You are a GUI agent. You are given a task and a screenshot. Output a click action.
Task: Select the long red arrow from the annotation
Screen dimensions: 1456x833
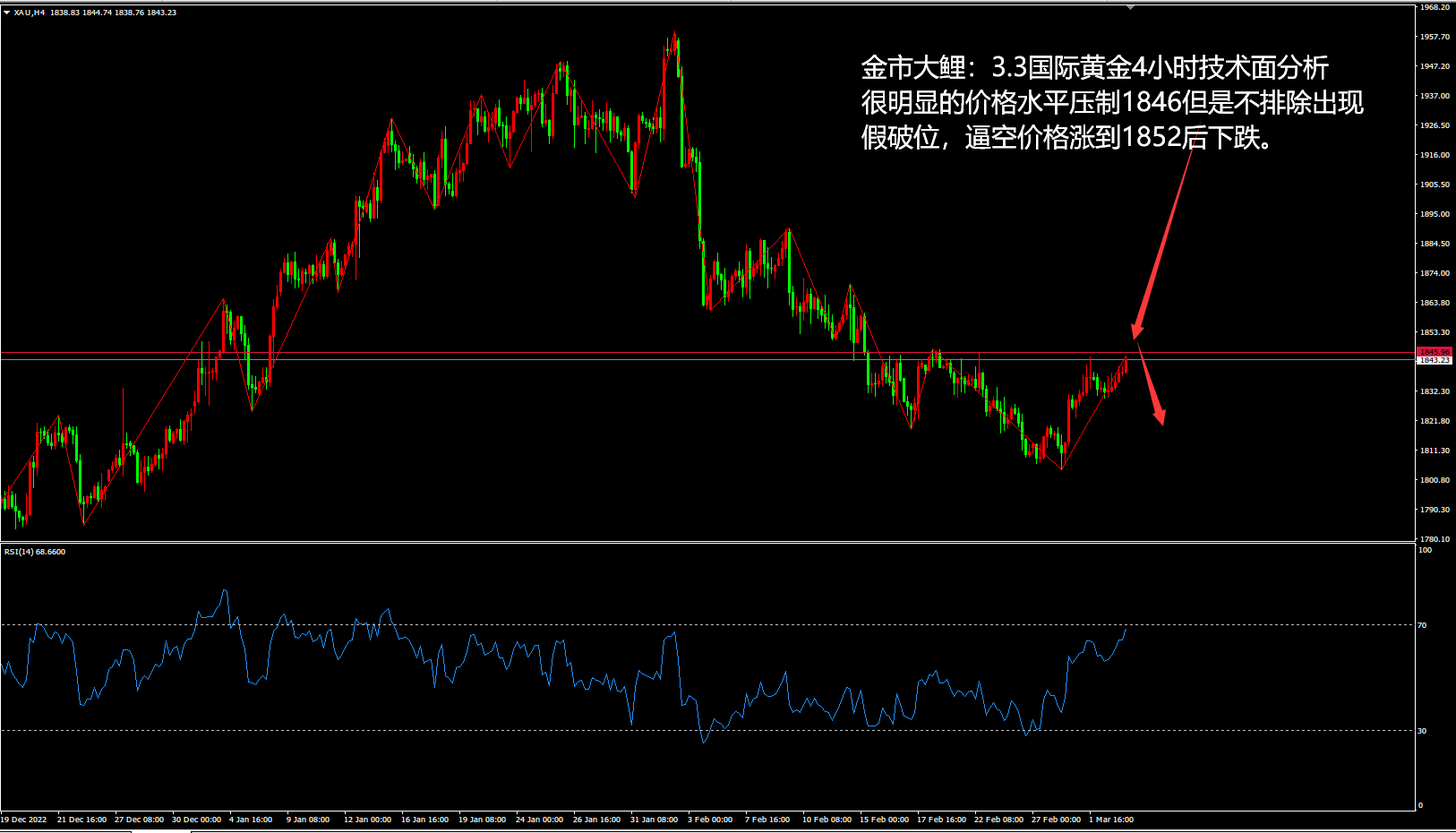[x=1164, y=242]
